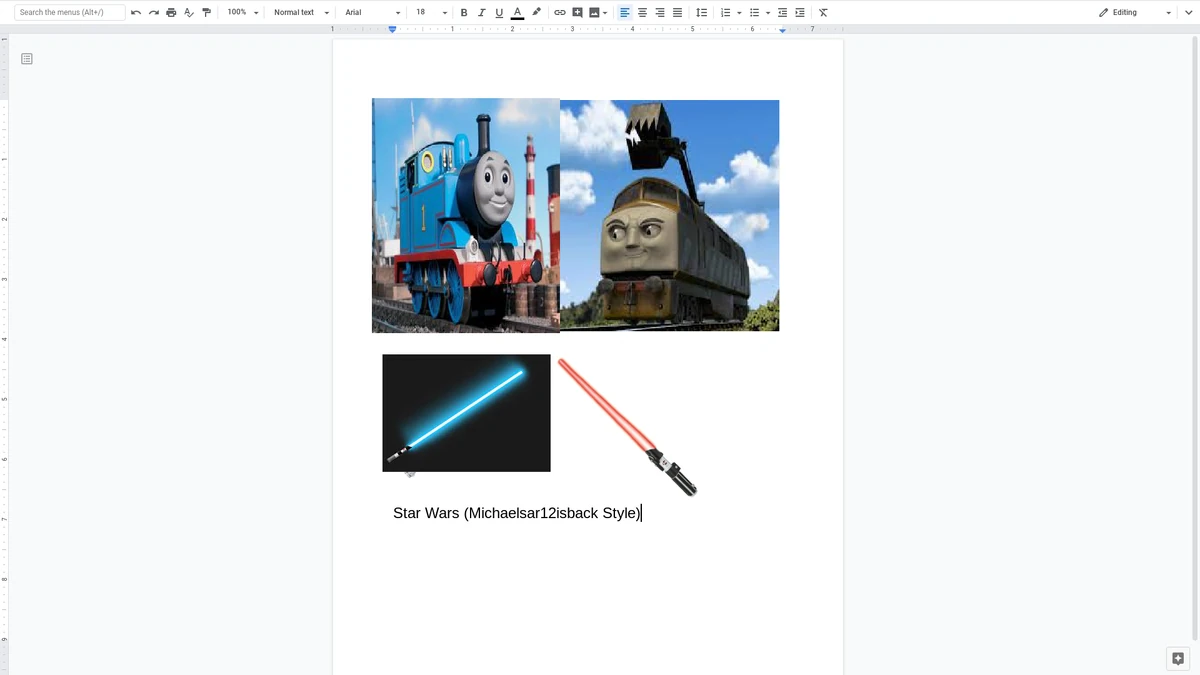Insert a link
The width and height of the screenshot is (1200, 675).
click(560, 12)
